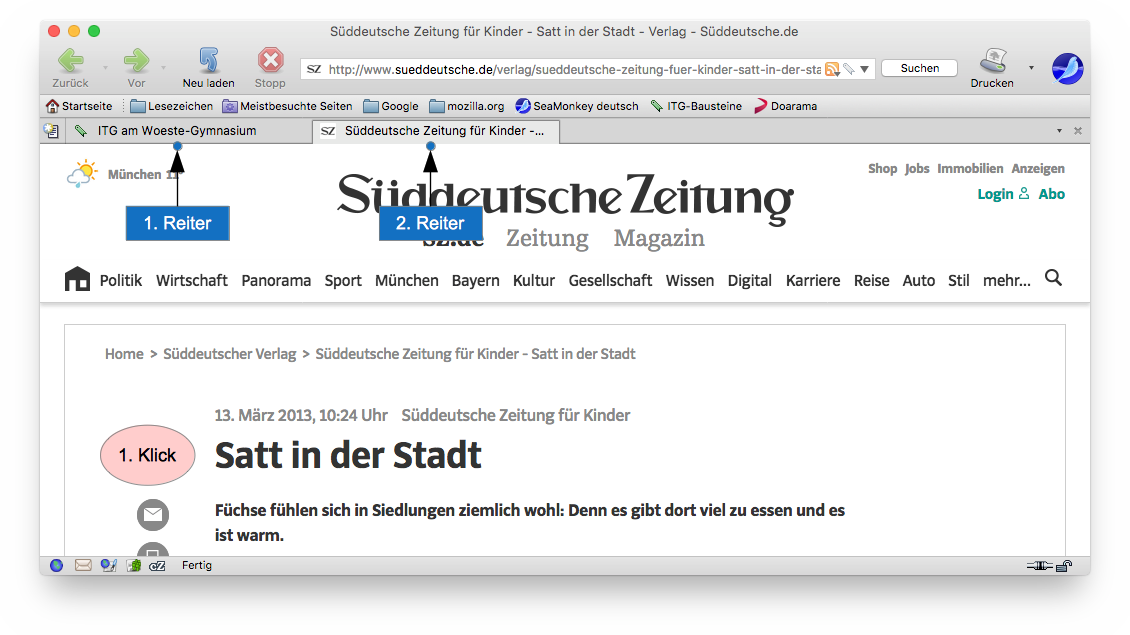Open the SeaMonkey Navigator globe in status bar
Screen dimensions: 1130x635
click(x=56, y=566)
